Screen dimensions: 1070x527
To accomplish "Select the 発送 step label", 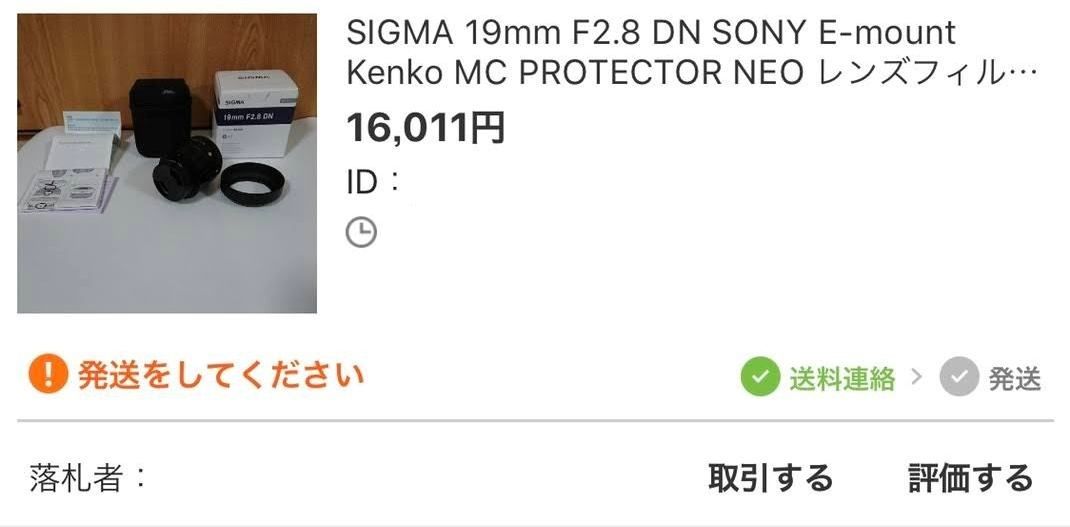I will tap(1015, 378).
